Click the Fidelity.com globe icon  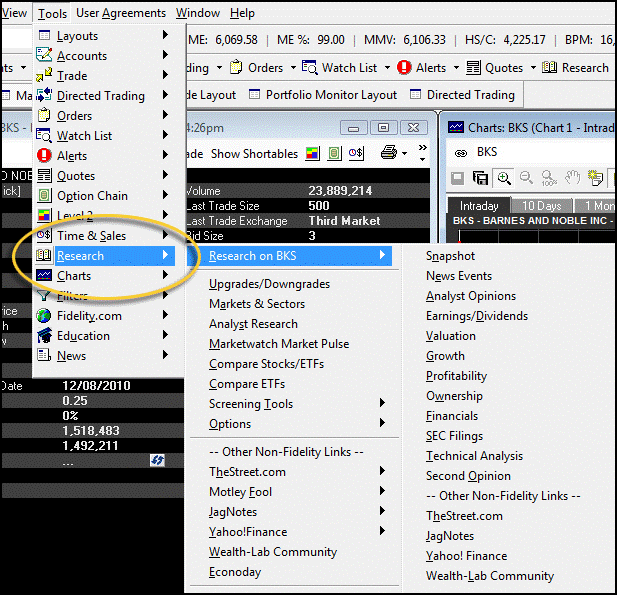44,316
